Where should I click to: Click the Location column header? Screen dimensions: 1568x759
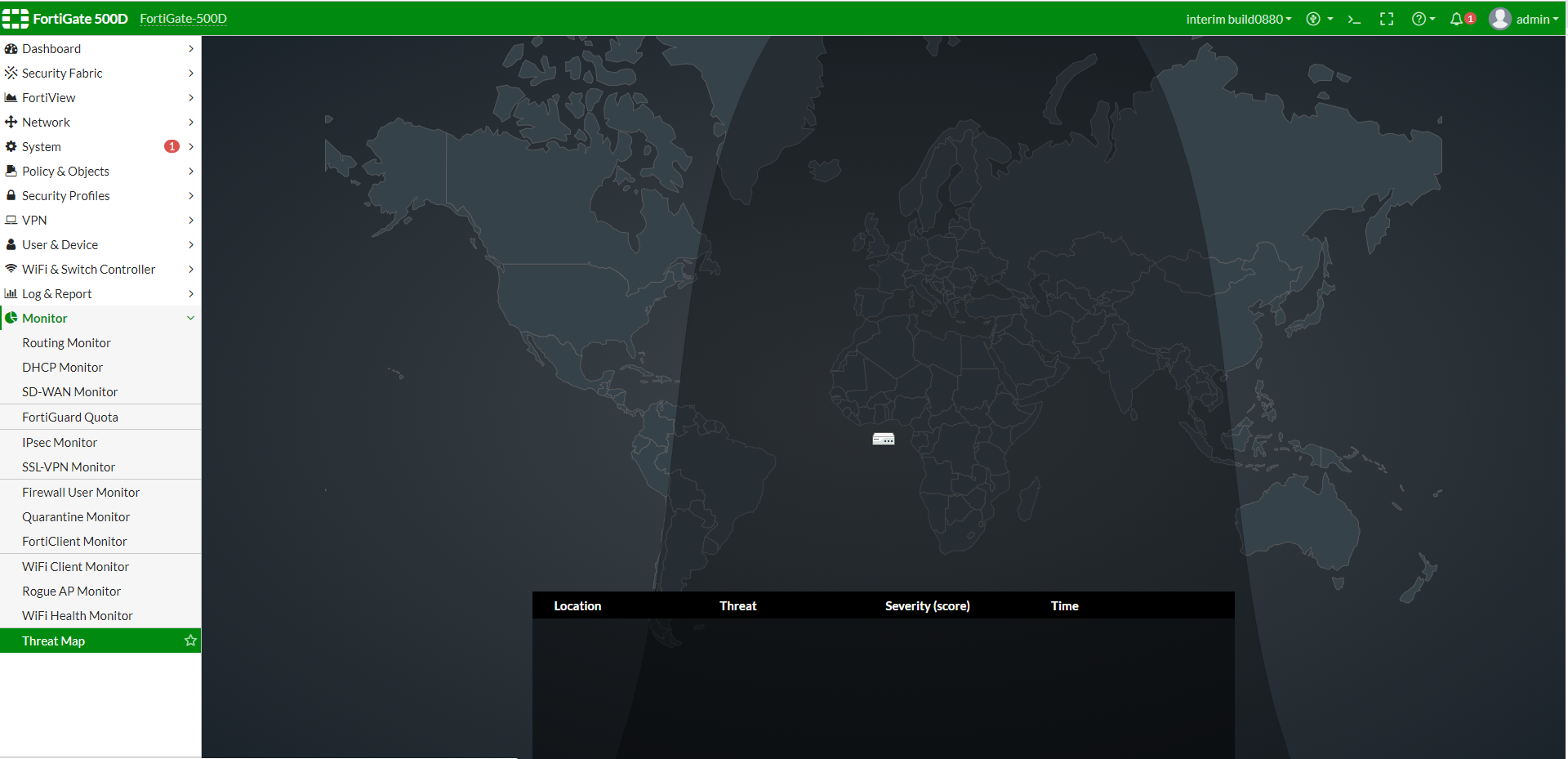577,606
